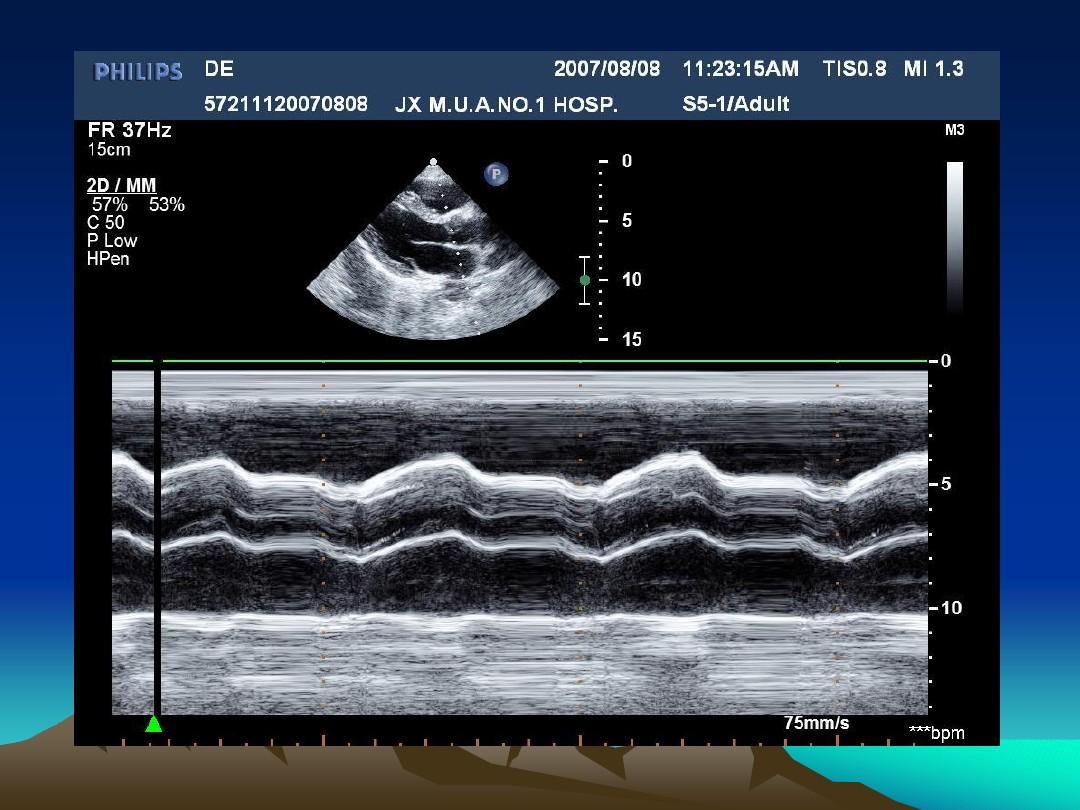This screenshot has width=1080, height=810.
Task: Click the 2D sector image thumbnail
Action: 433,249
